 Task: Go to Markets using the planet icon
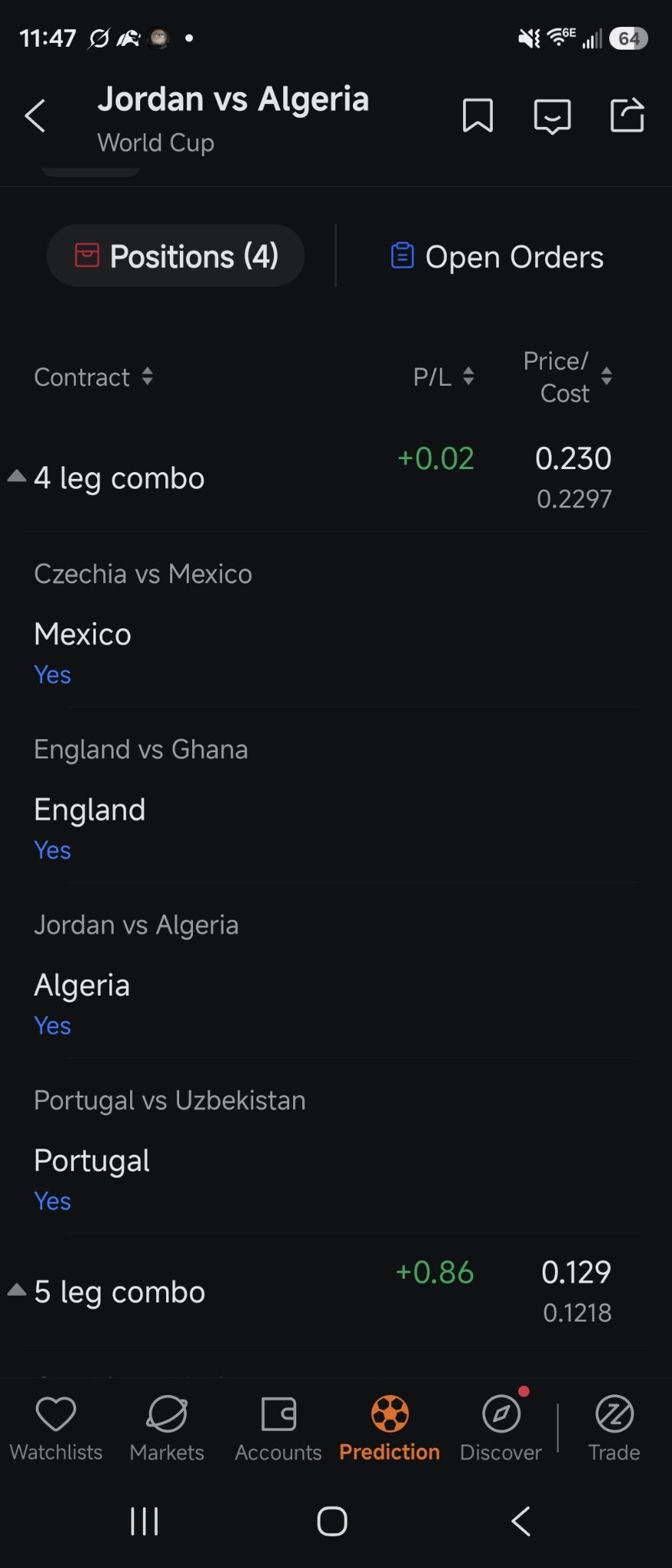click(167, 1428)
